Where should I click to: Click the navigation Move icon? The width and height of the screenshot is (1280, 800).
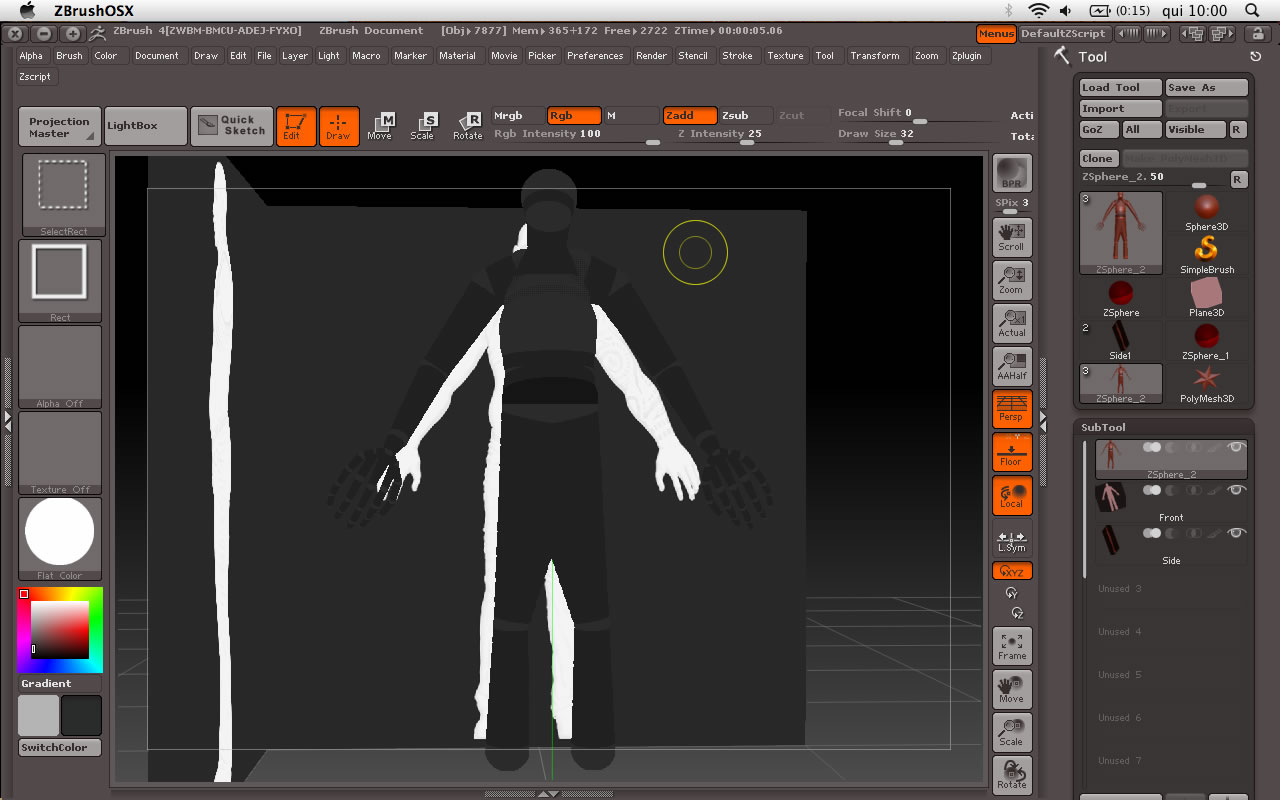coord(1012,689)
